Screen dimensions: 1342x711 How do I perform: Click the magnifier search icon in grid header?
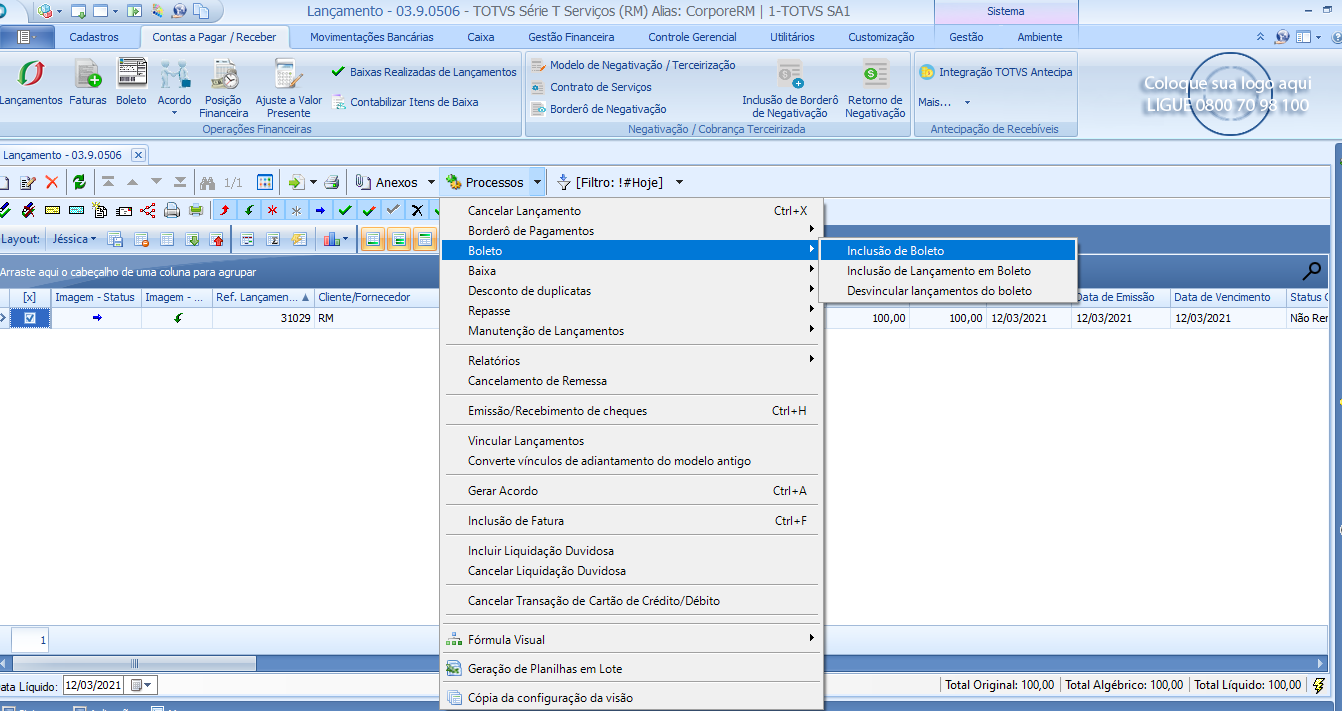point(1311,271)
